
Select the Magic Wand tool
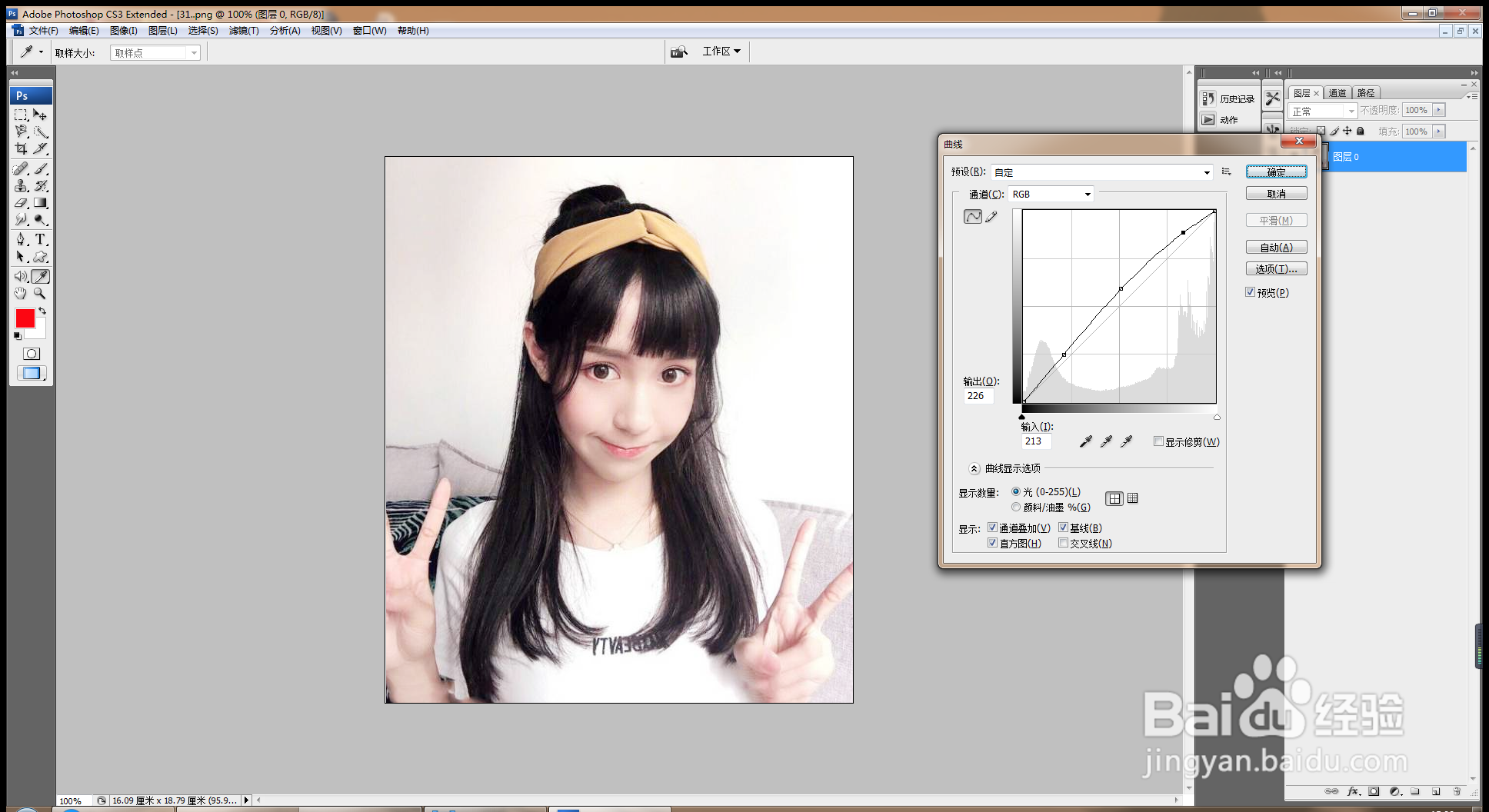point(41,131)
